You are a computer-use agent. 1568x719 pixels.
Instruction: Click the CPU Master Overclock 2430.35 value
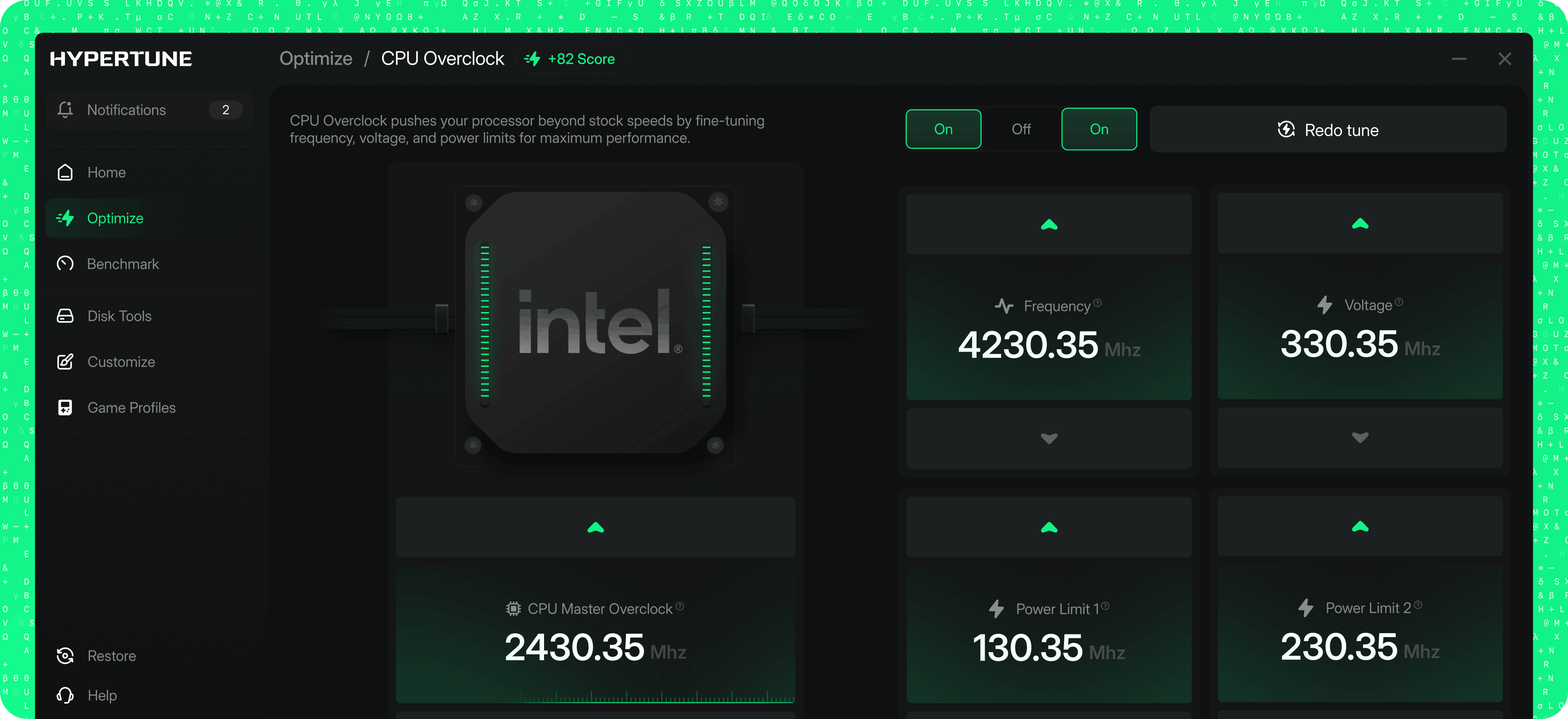click(575, 647)
